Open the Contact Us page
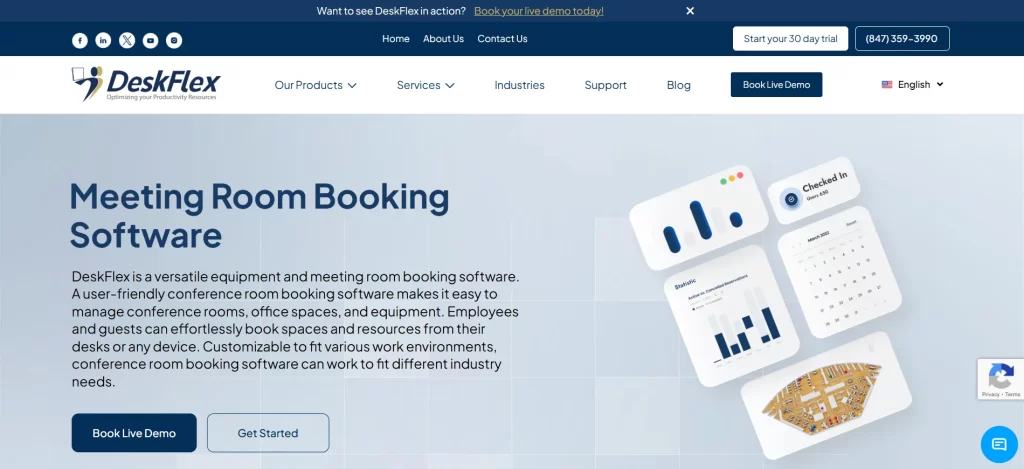This screenshot has width=1024, height=469. coord(502,39)
